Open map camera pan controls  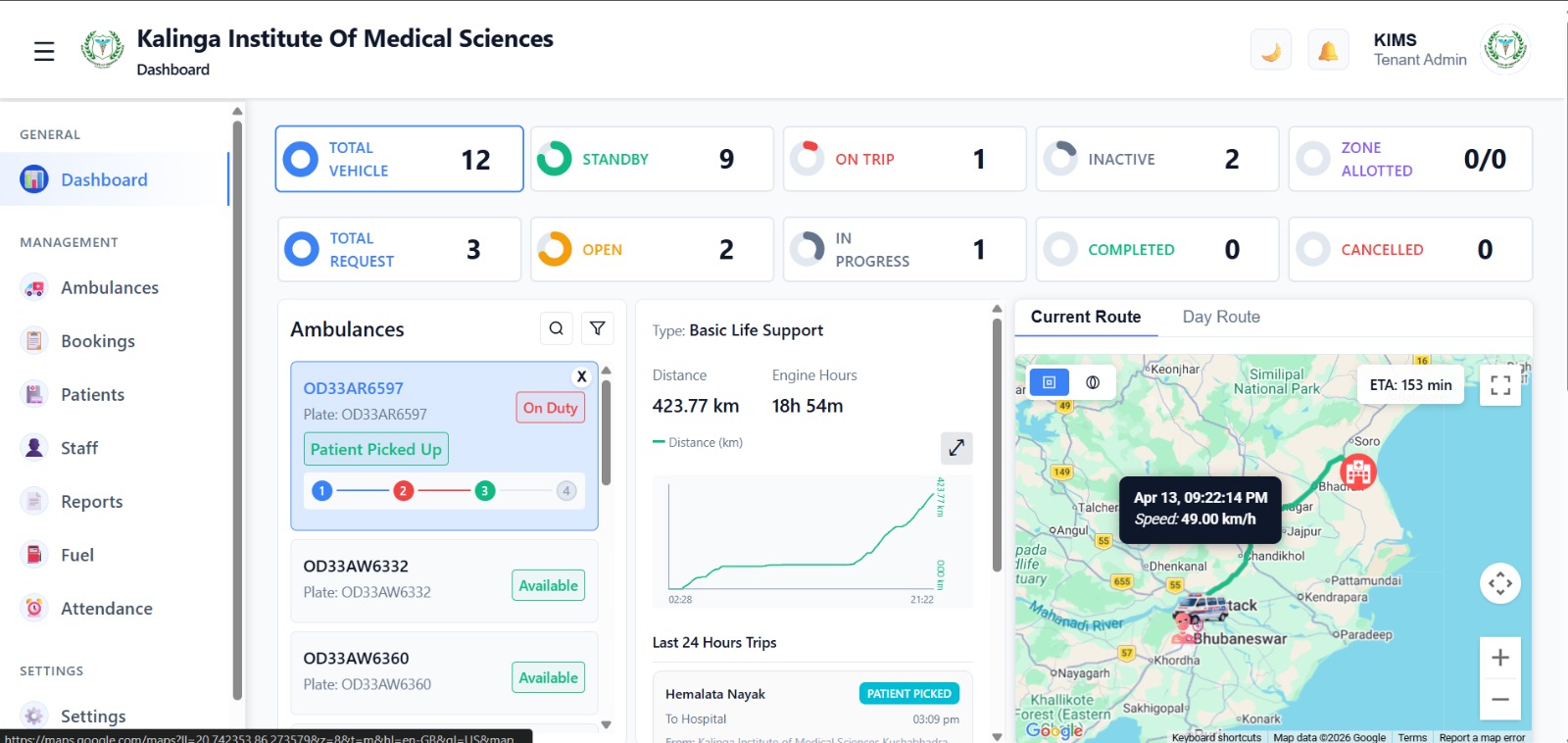(1500, 584)
